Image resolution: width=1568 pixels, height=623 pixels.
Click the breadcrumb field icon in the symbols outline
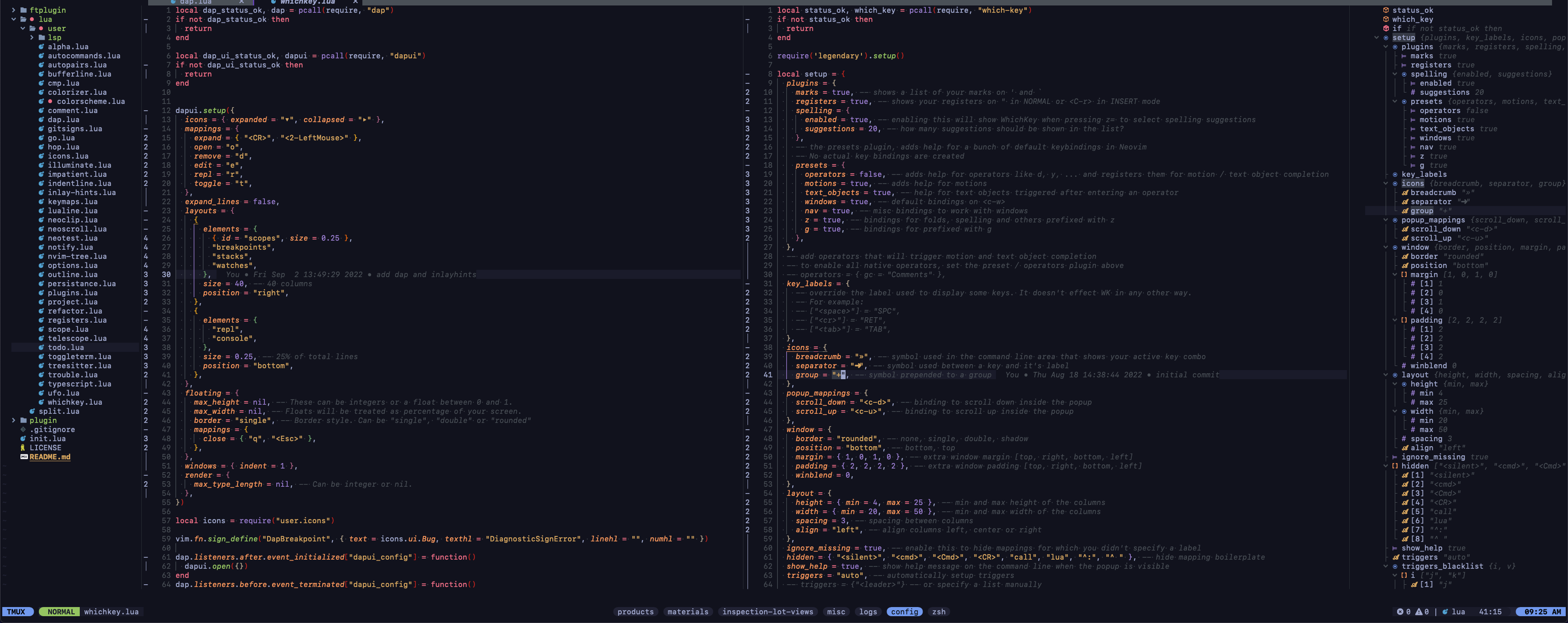pyautogui.click(x=1405, y=193)
